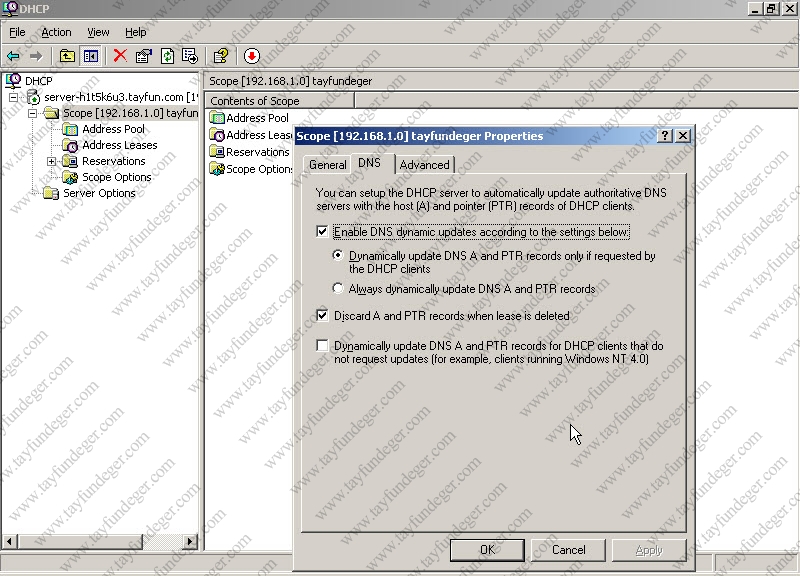The height and width of the screenshot is (576, 800).
Task: Click the Cancel button in Properties dialog
Action: pyautogui.click(x=568, y=550)
